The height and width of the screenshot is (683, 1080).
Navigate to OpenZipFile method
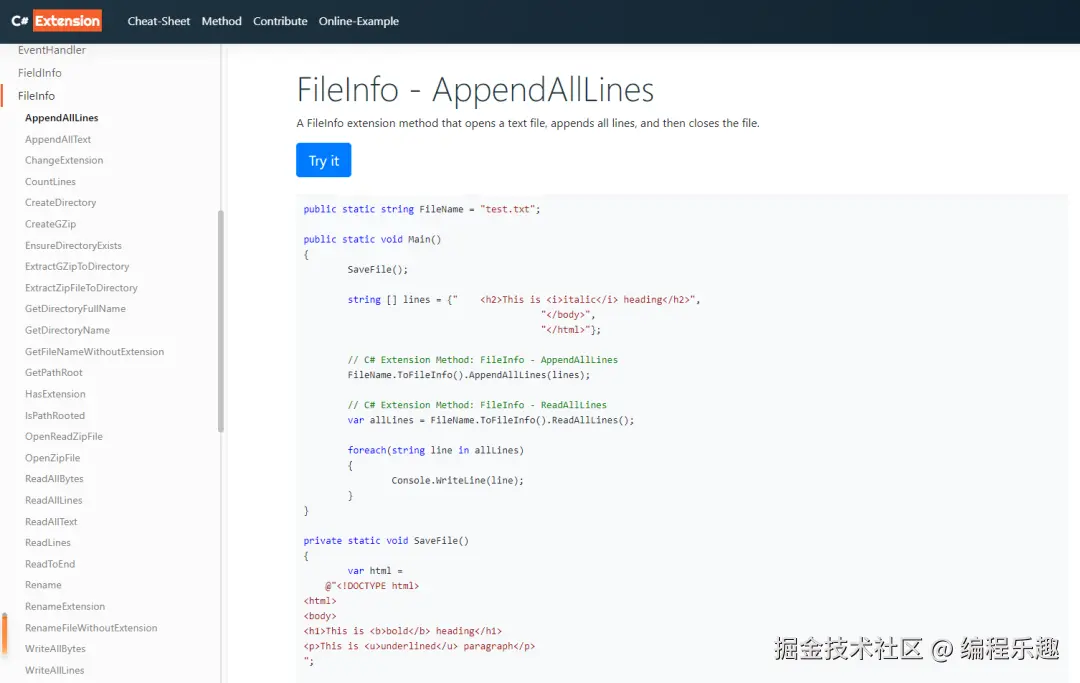pos(52,458)
